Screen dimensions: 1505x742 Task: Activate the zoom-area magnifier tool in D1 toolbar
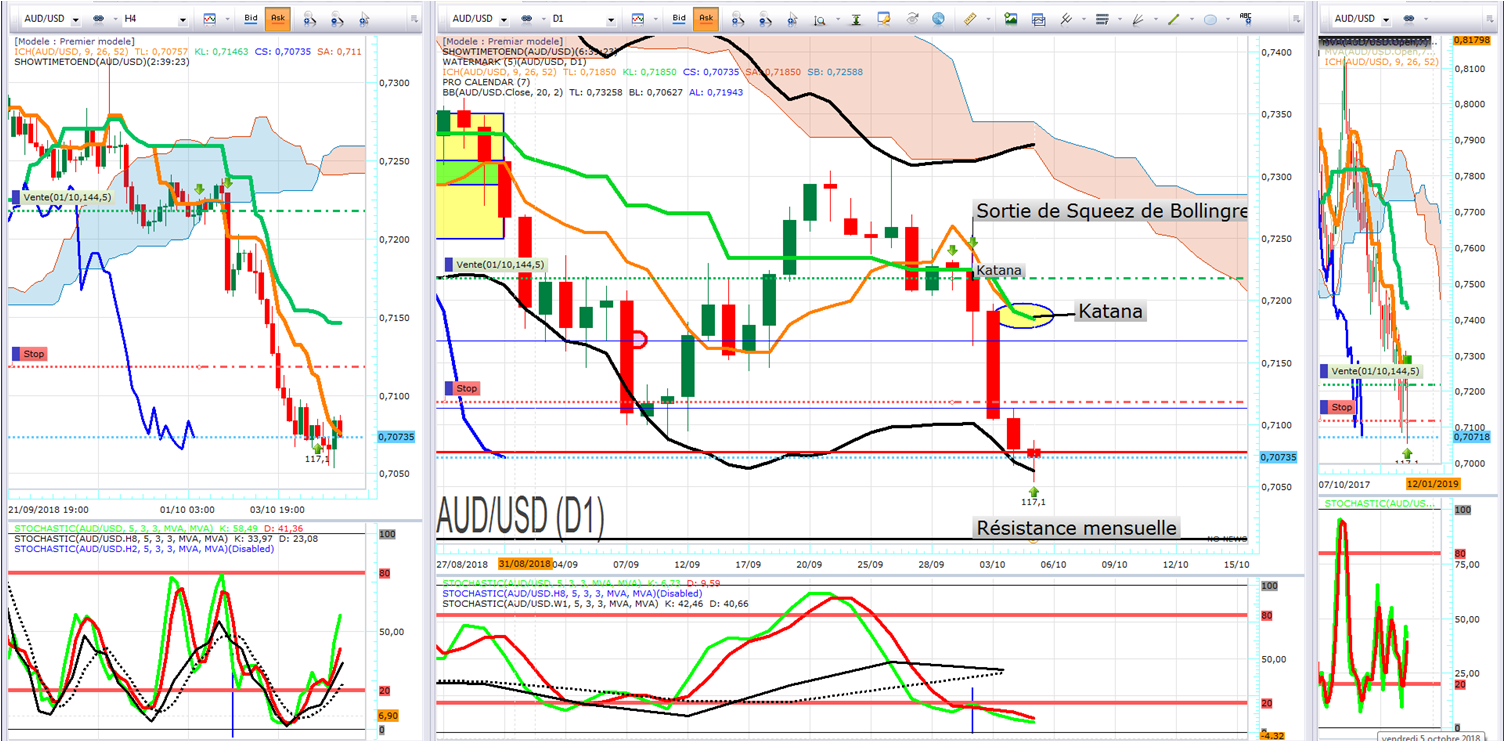coord(821,19)
